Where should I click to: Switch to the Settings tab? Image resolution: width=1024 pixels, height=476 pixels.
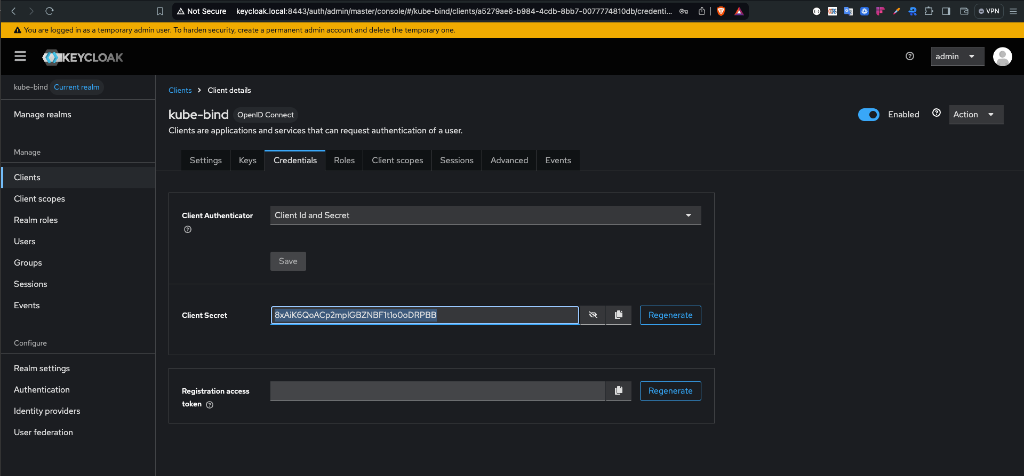[x=205, y=160]
